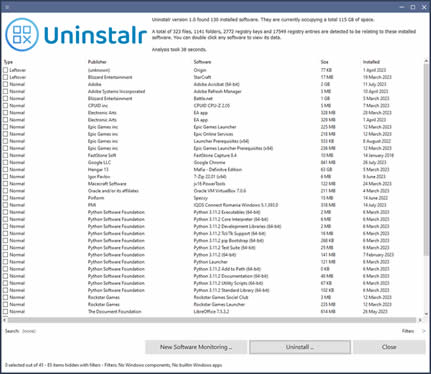Screen dimensions: 431x374
Task: Check the CPUID CPU-Z checkbox
Action: click(x=6, y=105)
